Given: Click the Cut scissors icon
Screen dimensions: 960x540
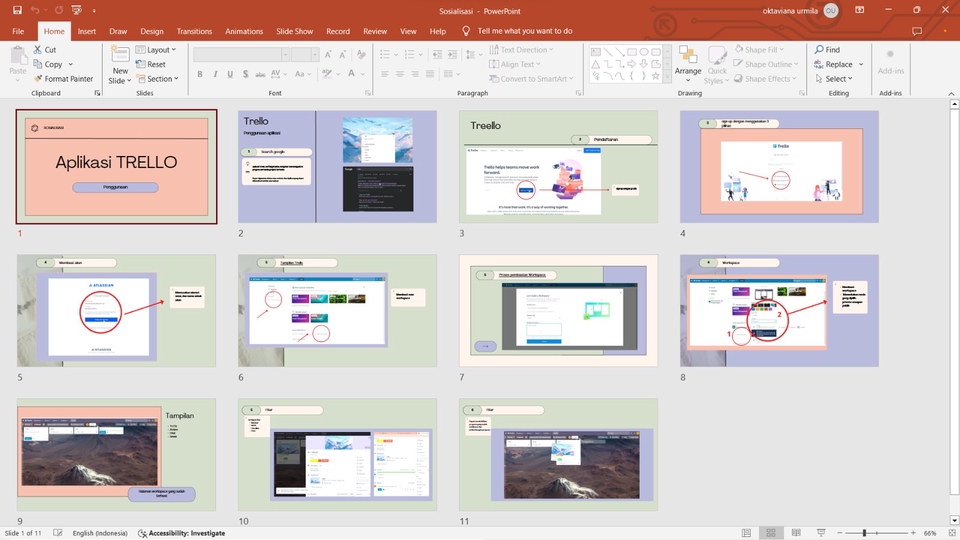Looking at the screenshot, I should [x=38, y=50].
